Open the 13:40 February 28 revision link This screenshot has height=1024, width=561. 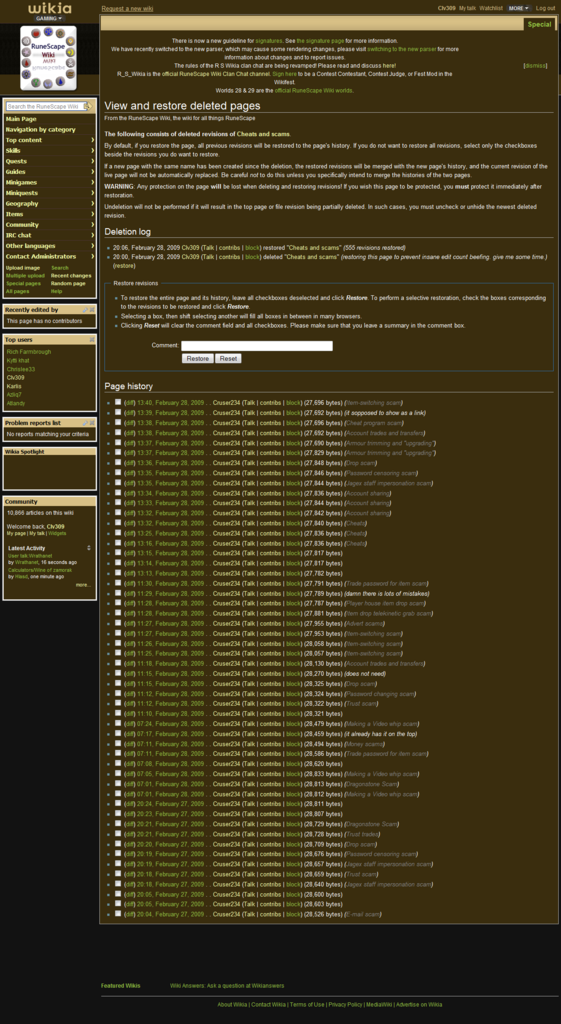170,403
